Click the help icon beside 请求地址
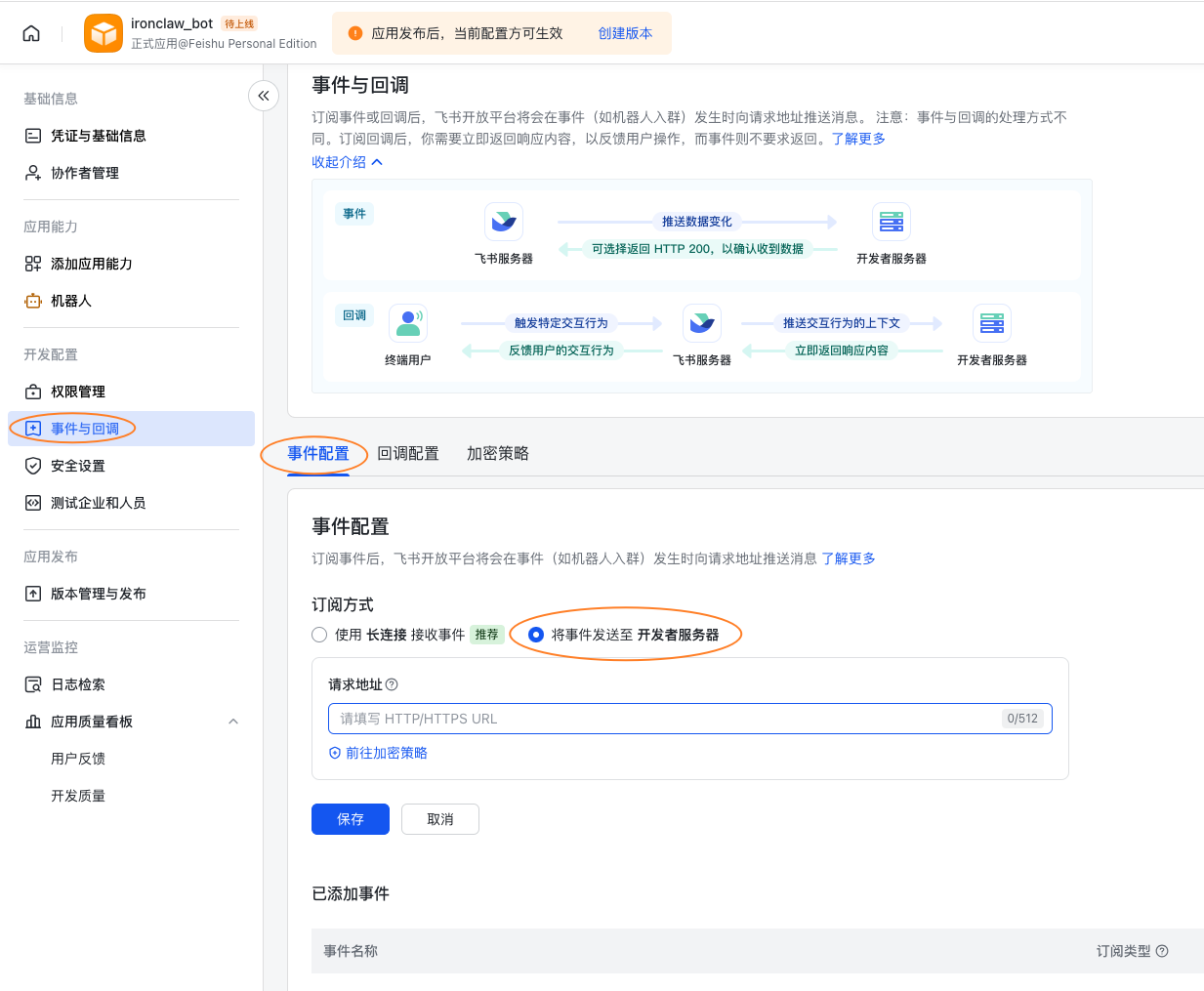This screenshot has width=1204, height=991. (392, 684)
